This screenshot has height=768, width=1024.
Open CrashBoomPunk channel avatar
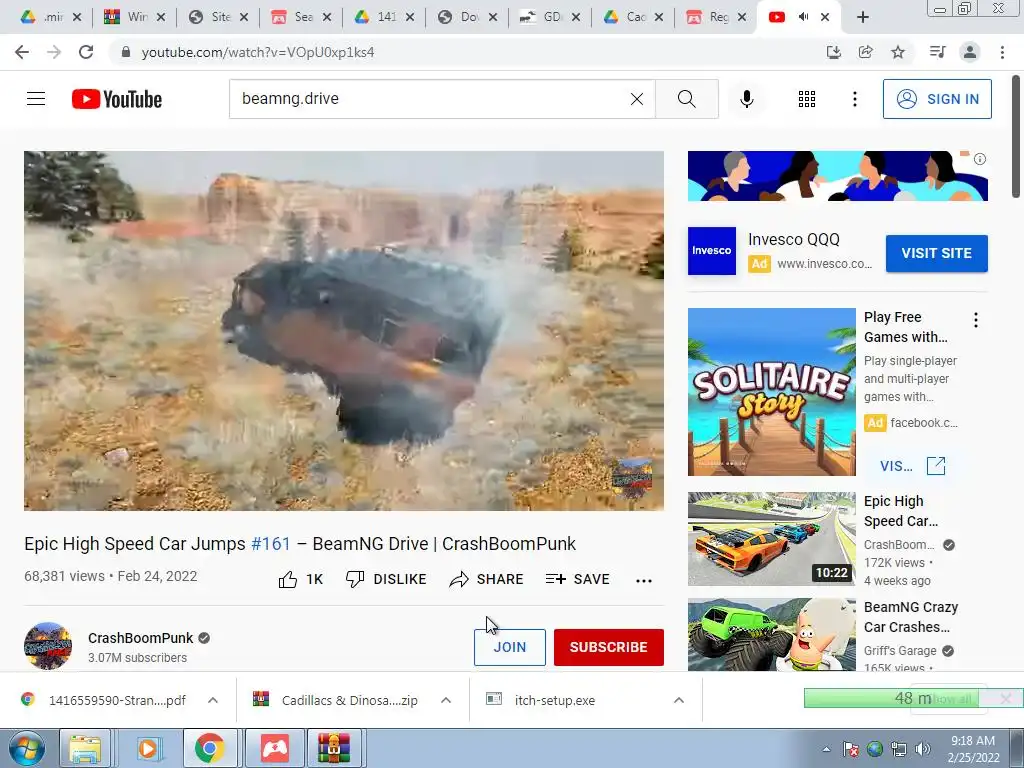(x=48, y=646)
